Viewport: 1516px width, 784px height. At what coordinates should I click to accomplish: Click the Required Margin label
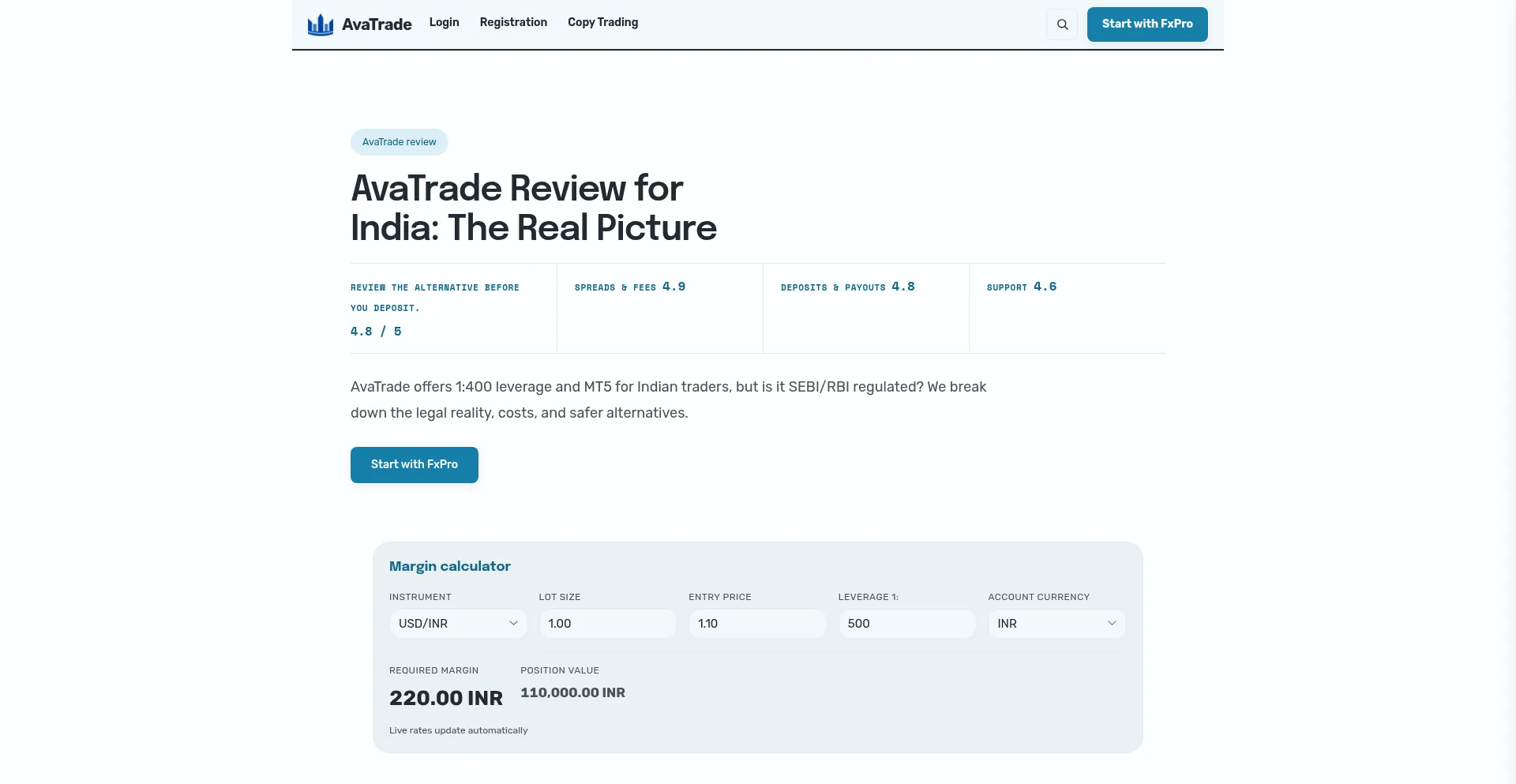pyautogui.click(x=433, y=670)
